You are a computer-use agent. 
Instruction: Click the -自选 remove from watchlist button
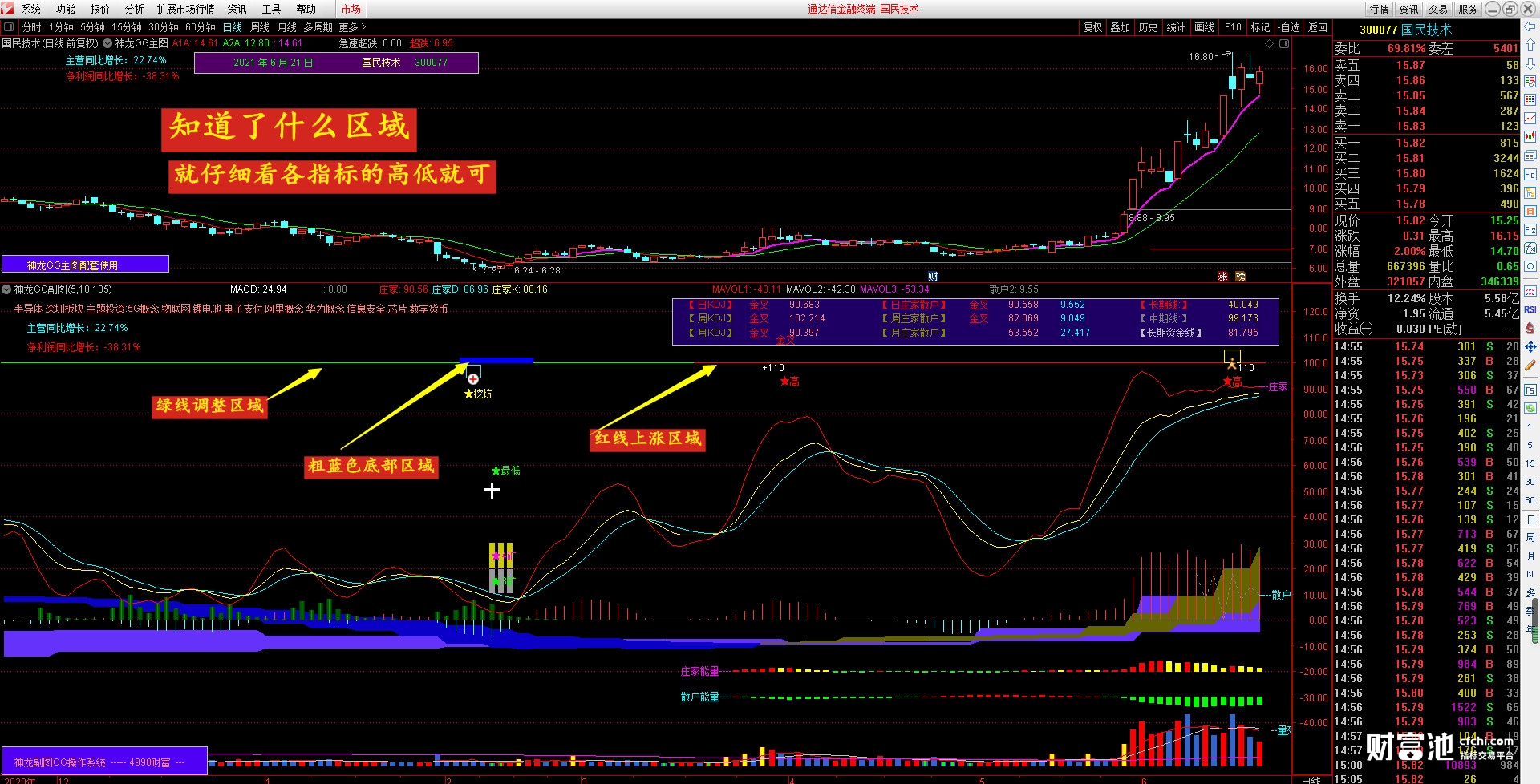1289,27
